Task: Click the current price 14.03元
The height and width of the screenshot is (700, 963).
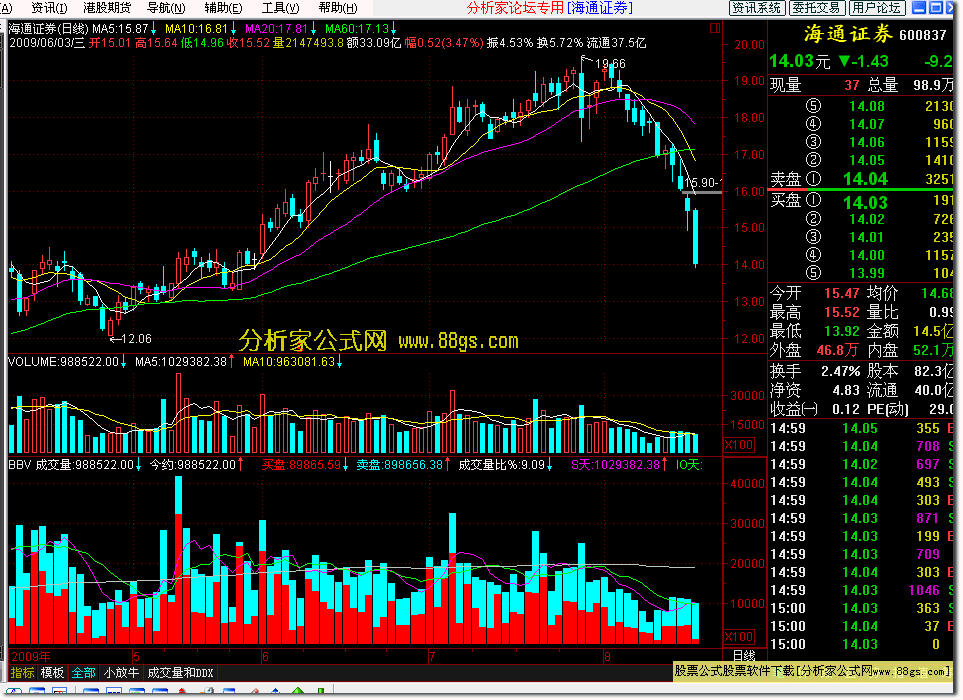Action: click(800, 61)
